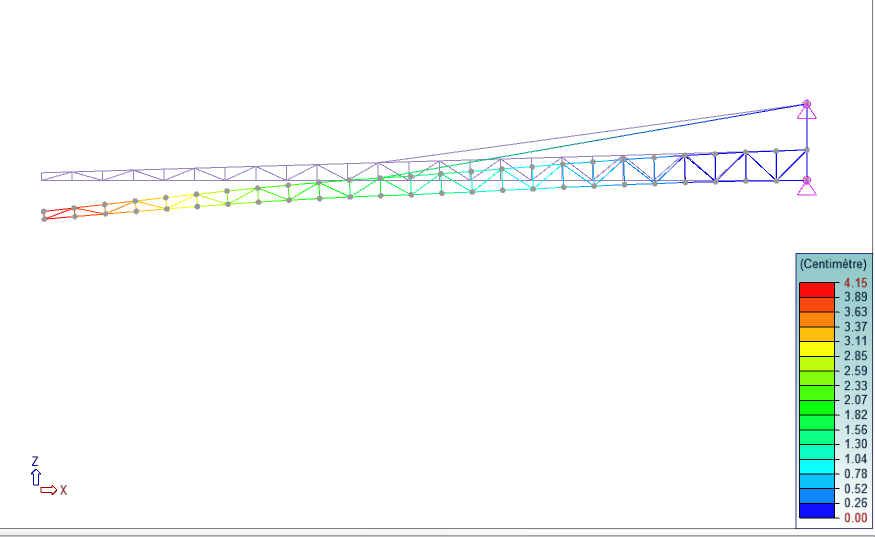Select the lower pinned support symbol
875x537 pixels.
pos(806,187)
